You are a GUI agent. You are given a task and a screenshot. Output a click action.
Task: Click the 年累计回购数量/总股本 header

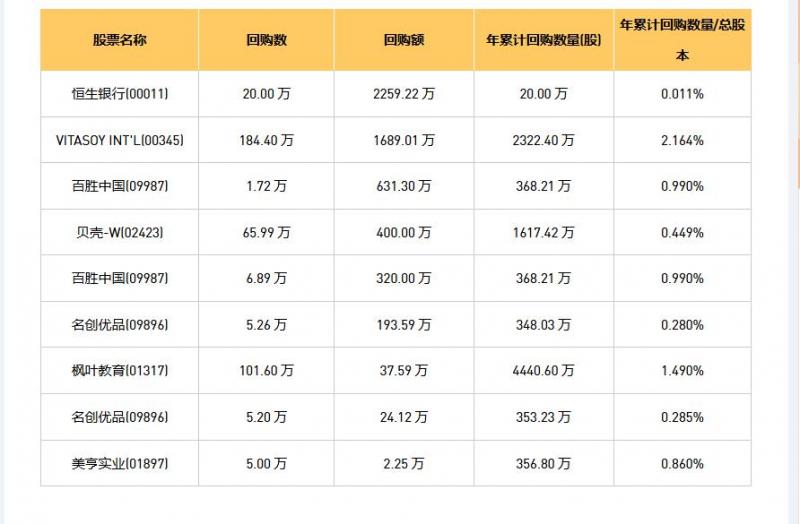pos(682,40)
